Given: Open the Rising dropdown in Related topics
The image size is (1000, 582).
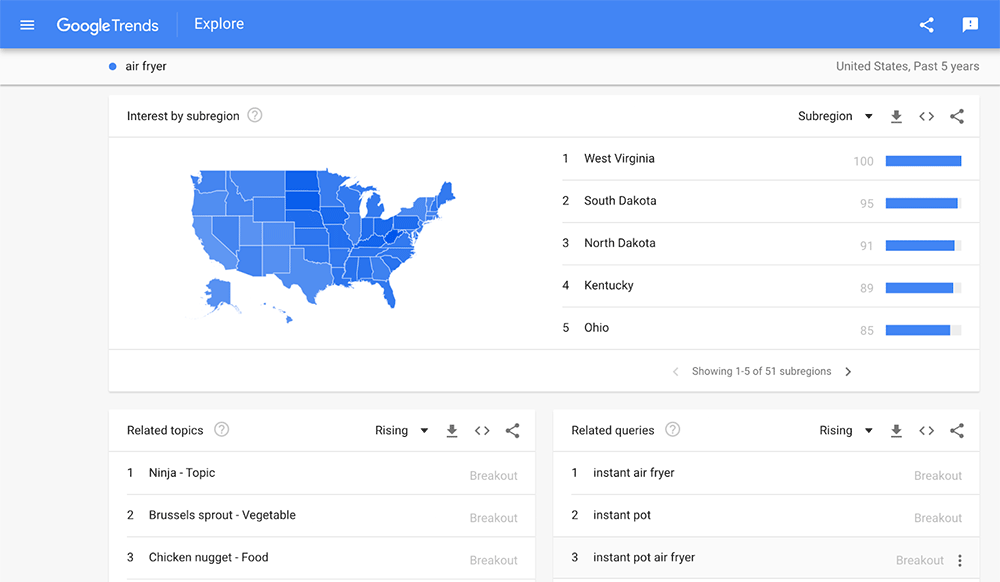Looking at the screenshot, I should (402, 431).
